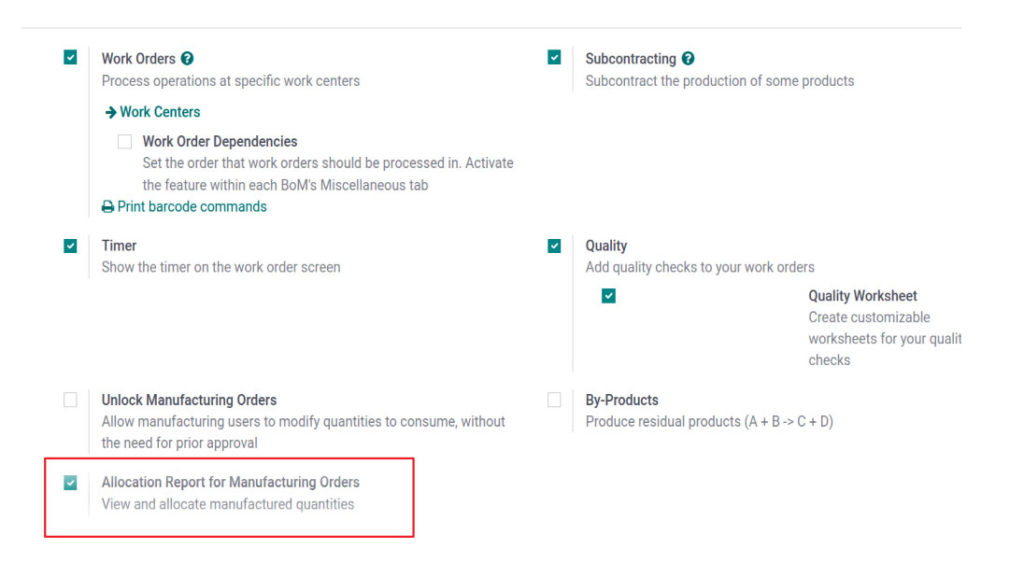Enable Work Order Dependencies checkbox
Viewport: 1024px width, 577px height.
(125, 142)
